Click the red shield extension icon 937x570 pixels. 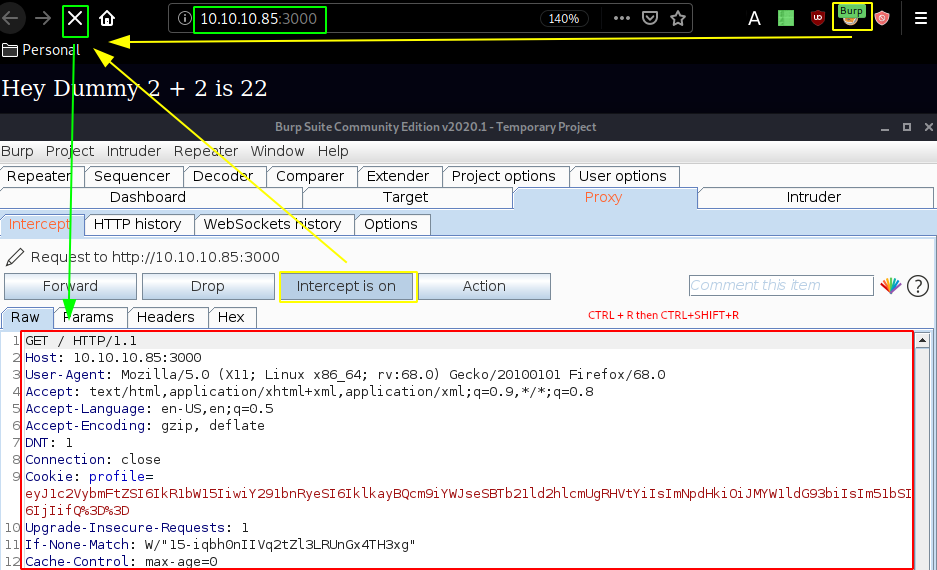pyautogui.click(x=882, y=19)
